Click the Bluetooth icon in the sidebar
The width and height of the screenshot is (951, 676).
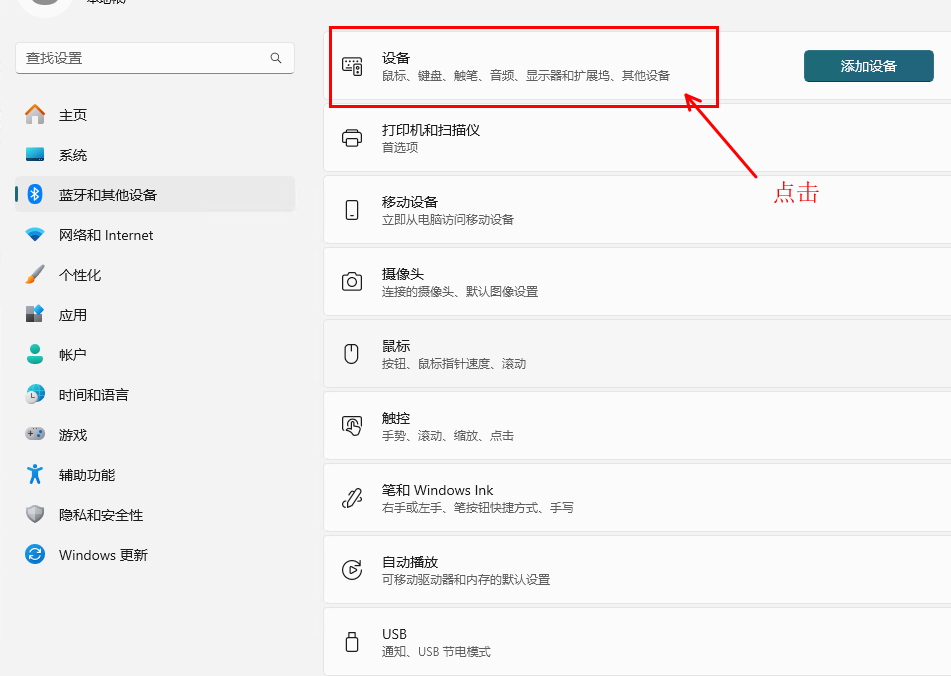coord(35,195)
